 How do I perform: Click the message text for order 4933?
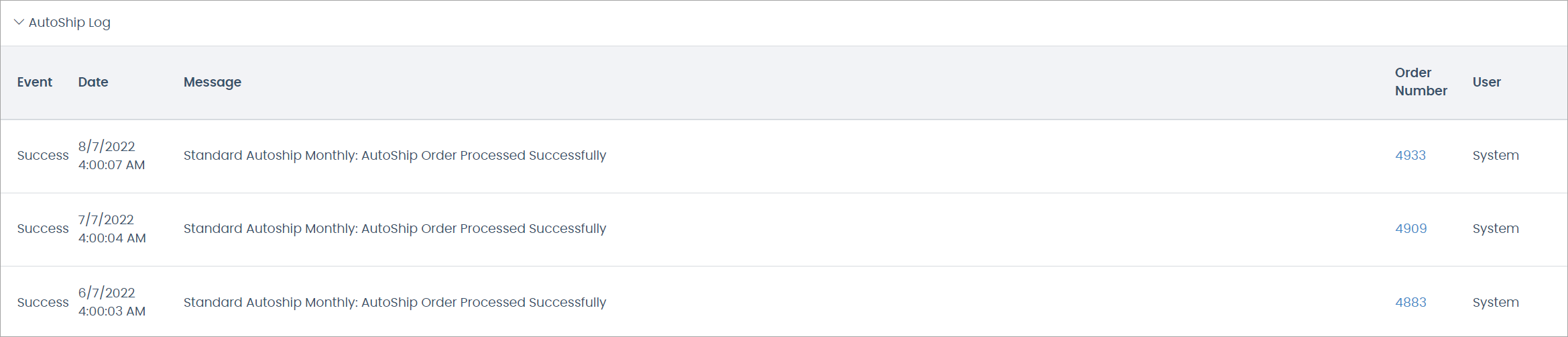click(394, 155)
